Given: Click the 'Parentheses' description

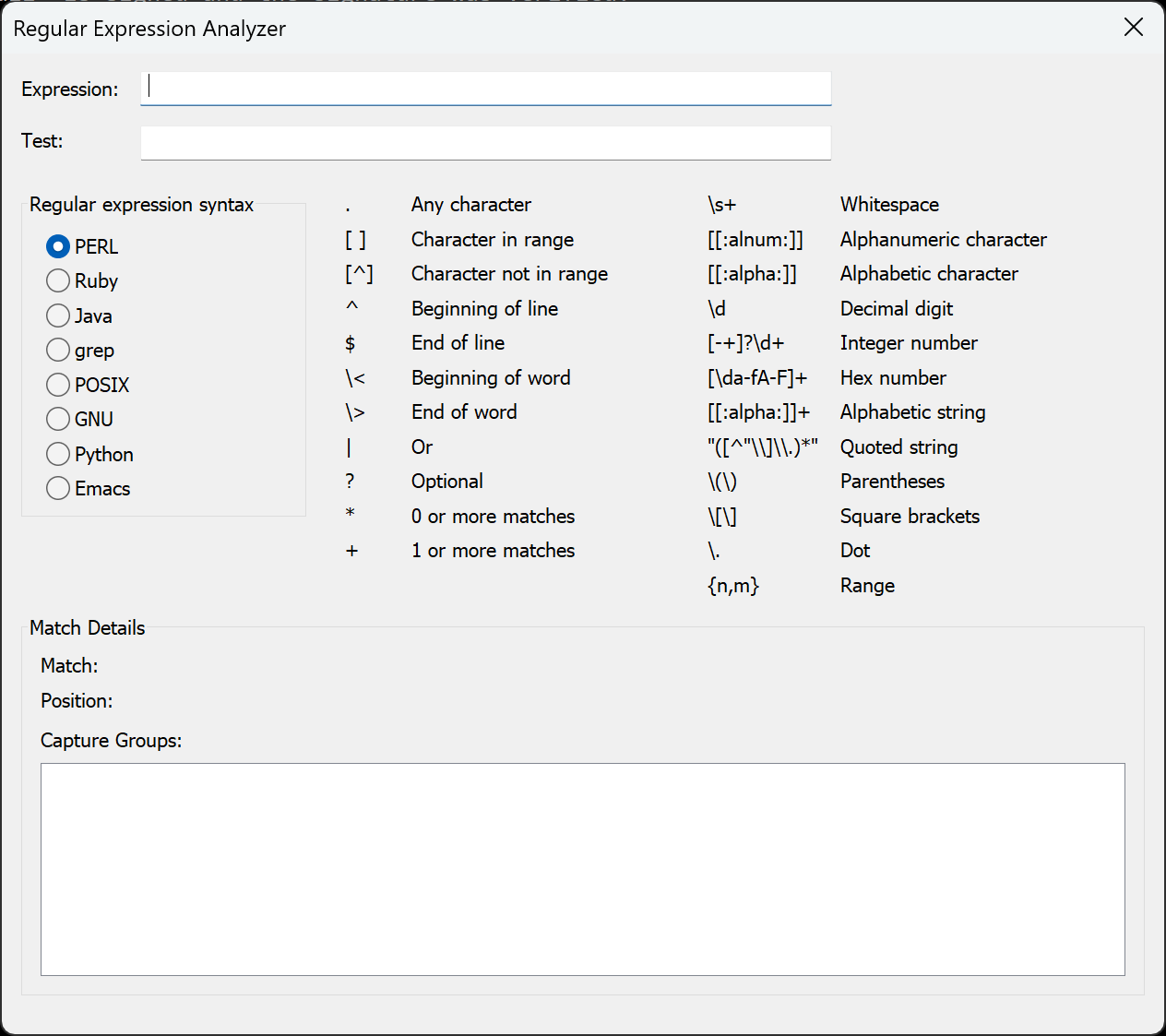Looking at the screenshot, I should pyautogui.click(x=893, y=481).
